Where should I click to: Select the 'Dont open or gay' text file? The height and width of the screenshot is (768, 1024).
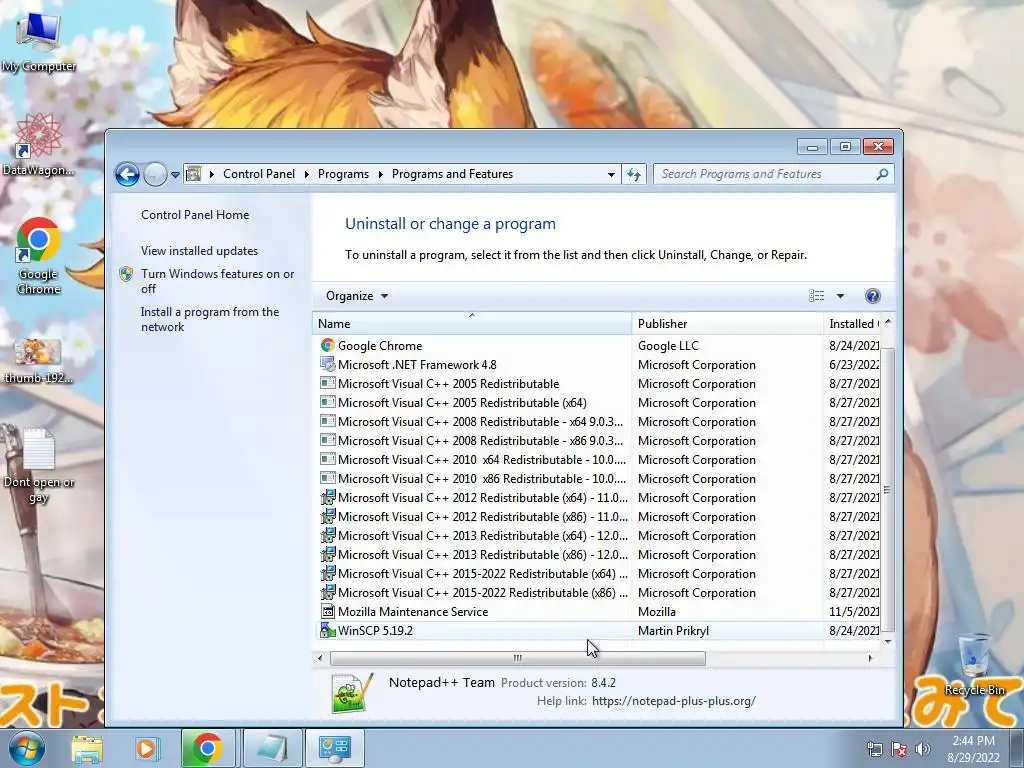[39, 465]
